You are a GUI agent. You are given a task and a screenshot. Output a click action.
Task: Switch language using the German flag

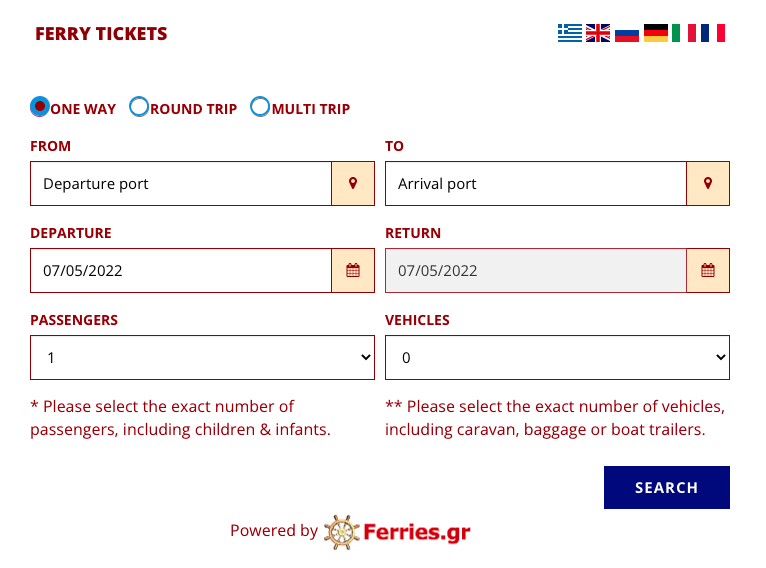pos(656,33)
